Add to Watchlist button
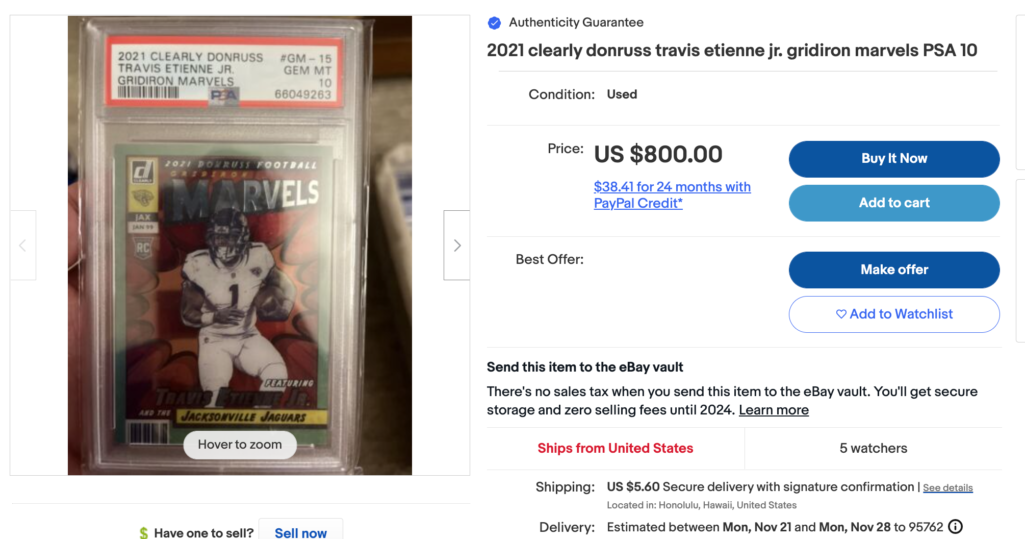Screen dimensions: 1025x539 [x=894, y=314]
